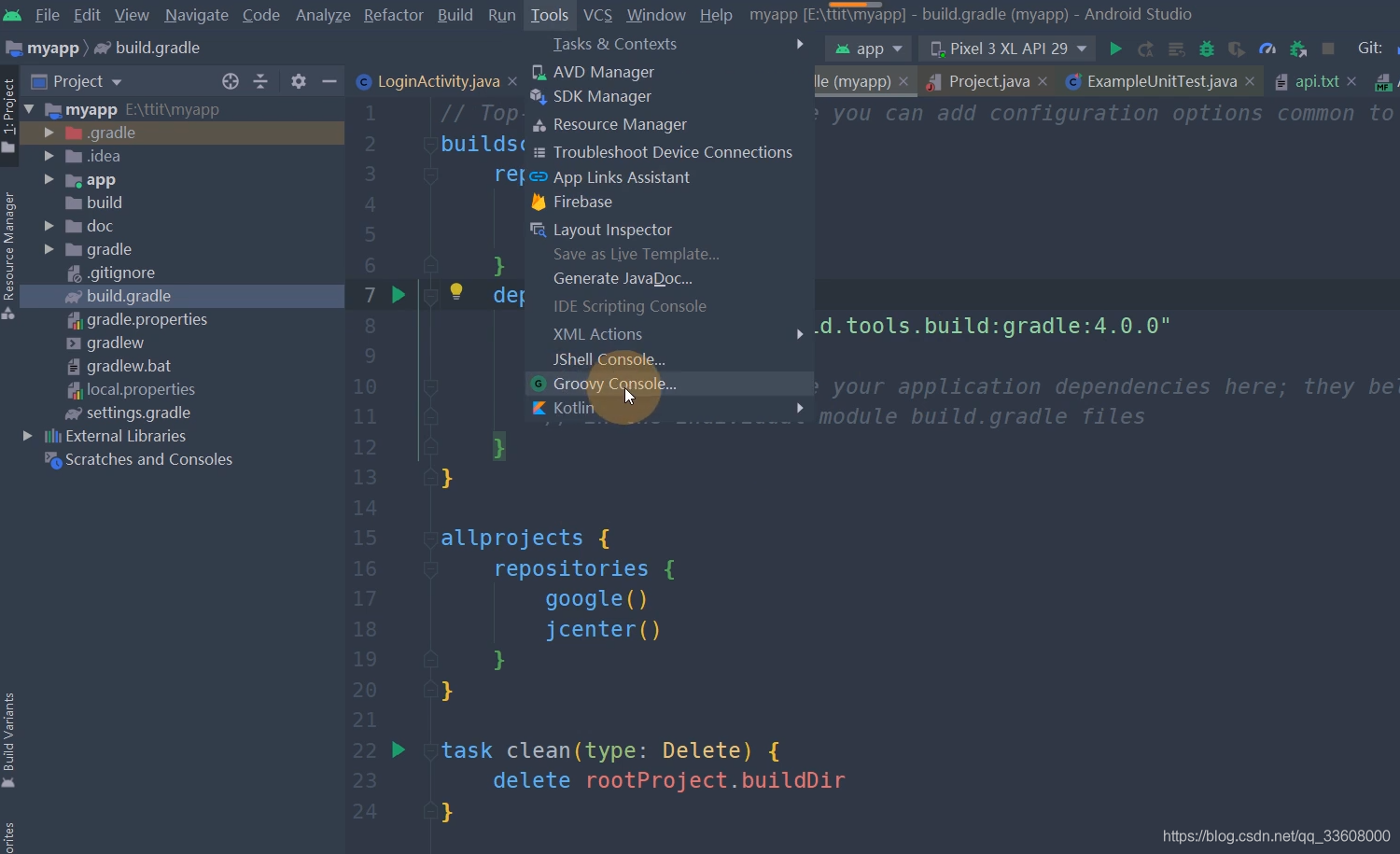Run the app with green play button

click(x=1115, y=49)
